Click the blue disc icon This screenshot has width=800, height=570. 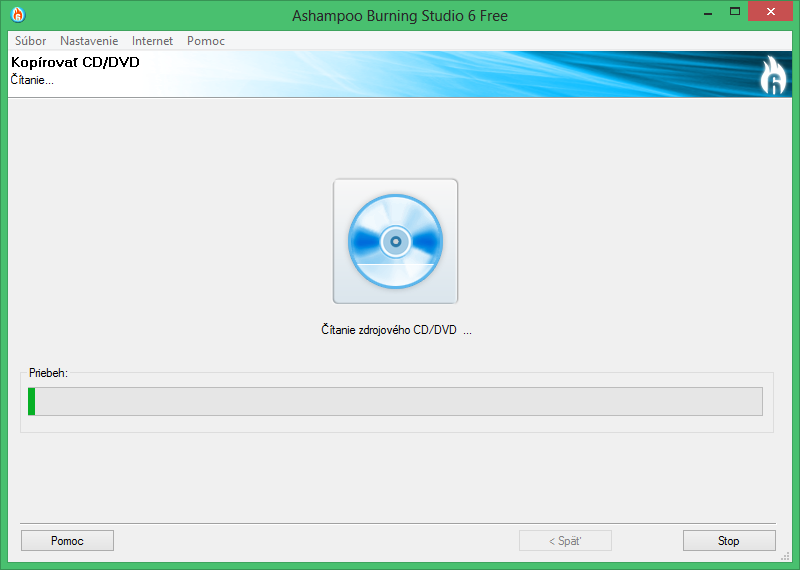tap(395, 241)
